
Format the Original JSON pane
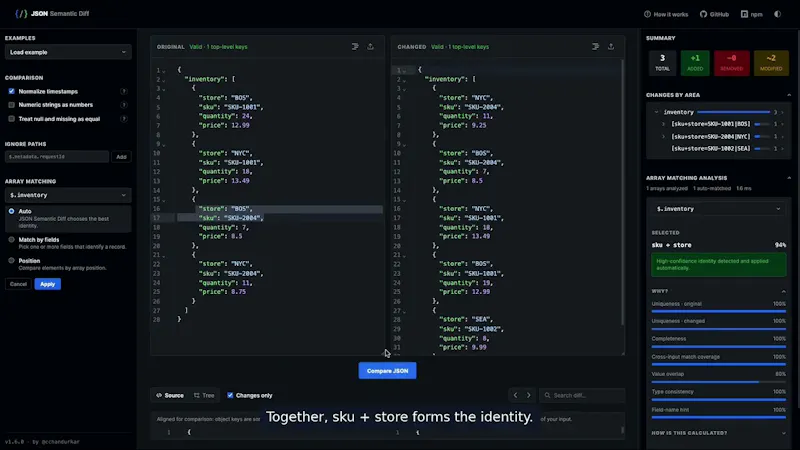click(x=355, y=46)
